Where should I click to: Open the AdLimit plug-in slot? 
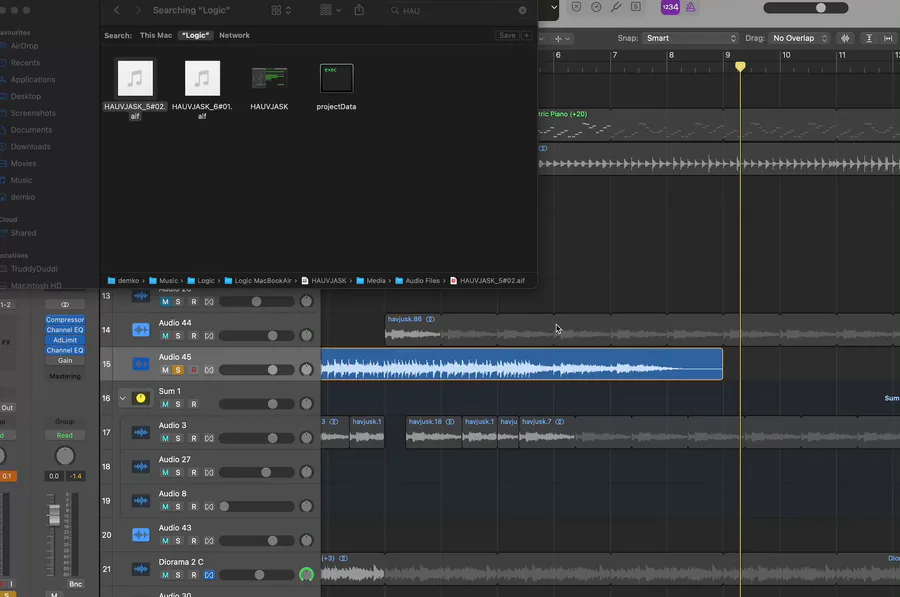click(65, 340)
